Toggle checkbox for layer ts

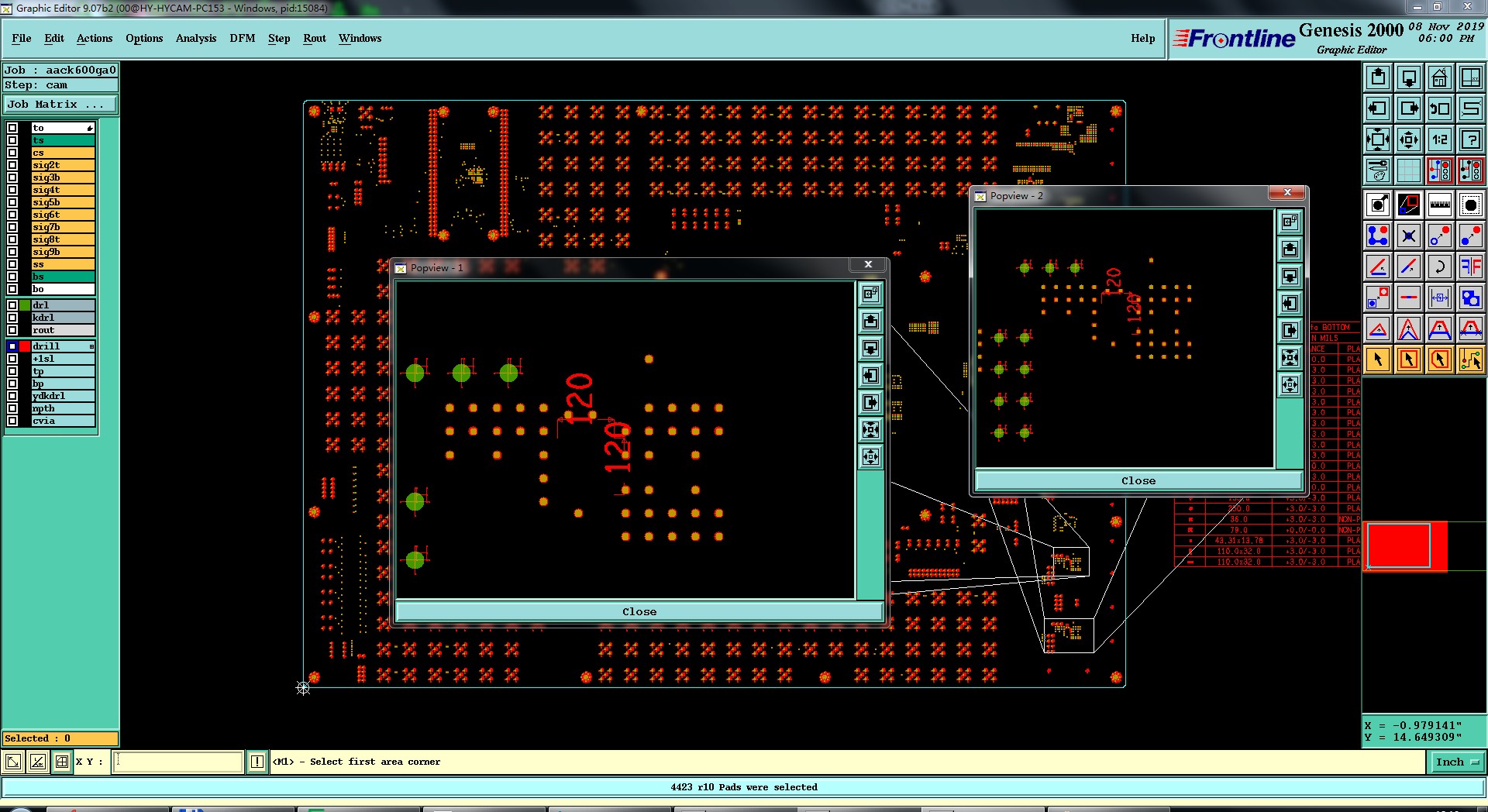(x=12, y=140)
